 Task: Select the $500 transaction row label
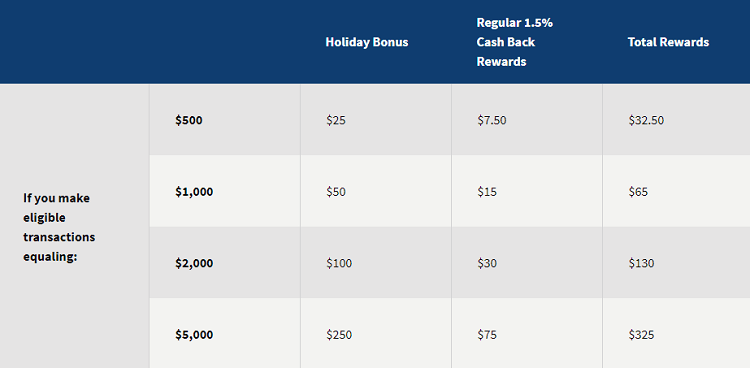pos(189,120)
